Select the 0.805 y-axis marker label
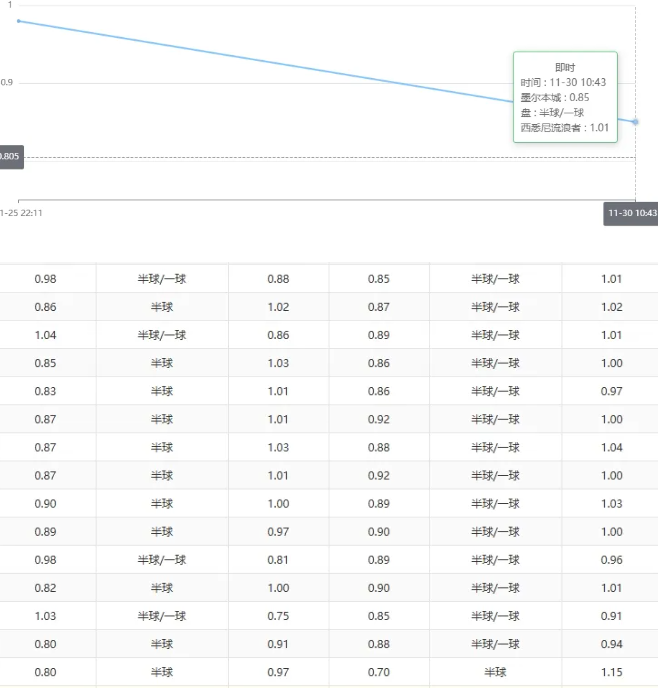Screen dimensions: 658x689 [10, 156]
